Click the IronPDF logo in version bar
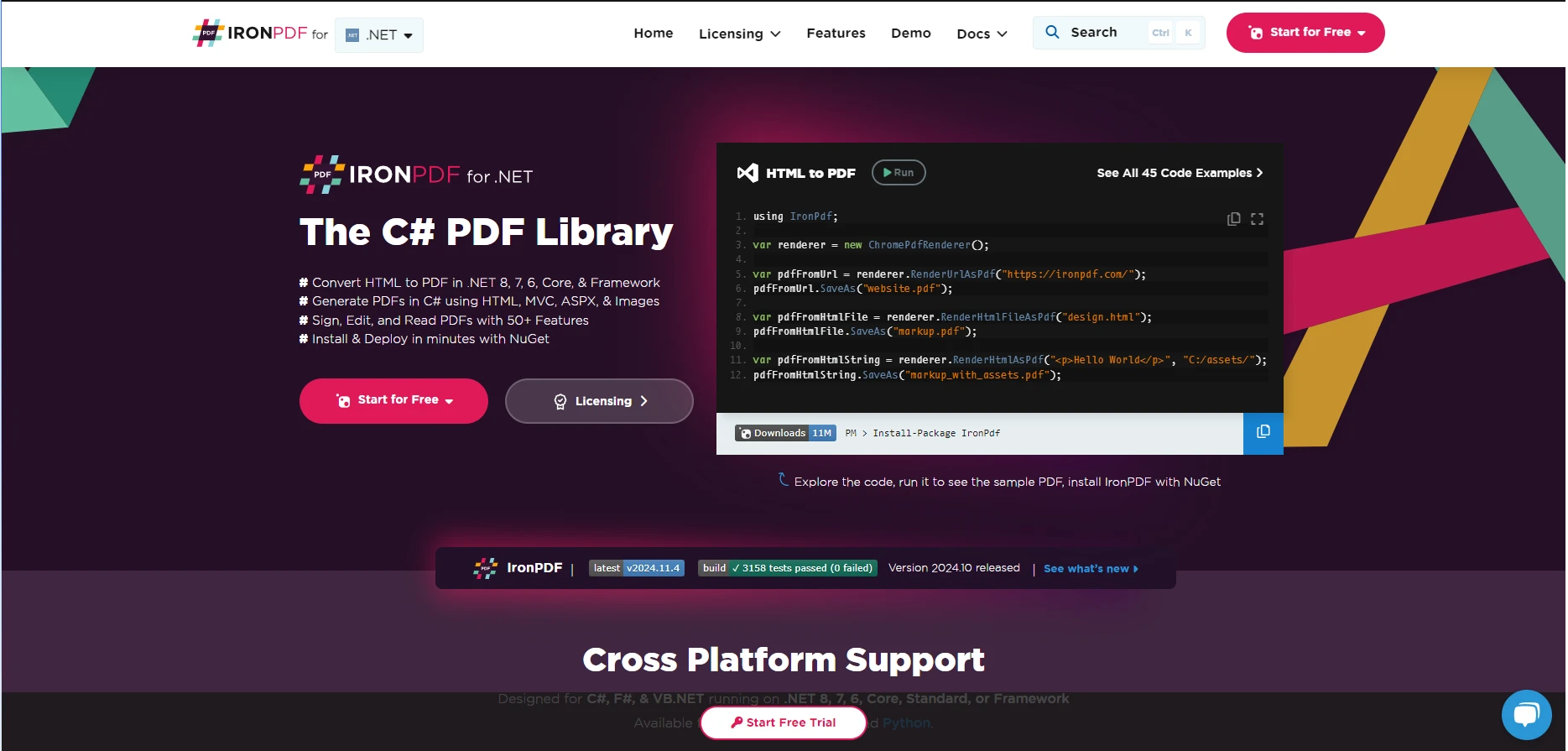This screenshot has width=1568, height=751. point(518,568)
